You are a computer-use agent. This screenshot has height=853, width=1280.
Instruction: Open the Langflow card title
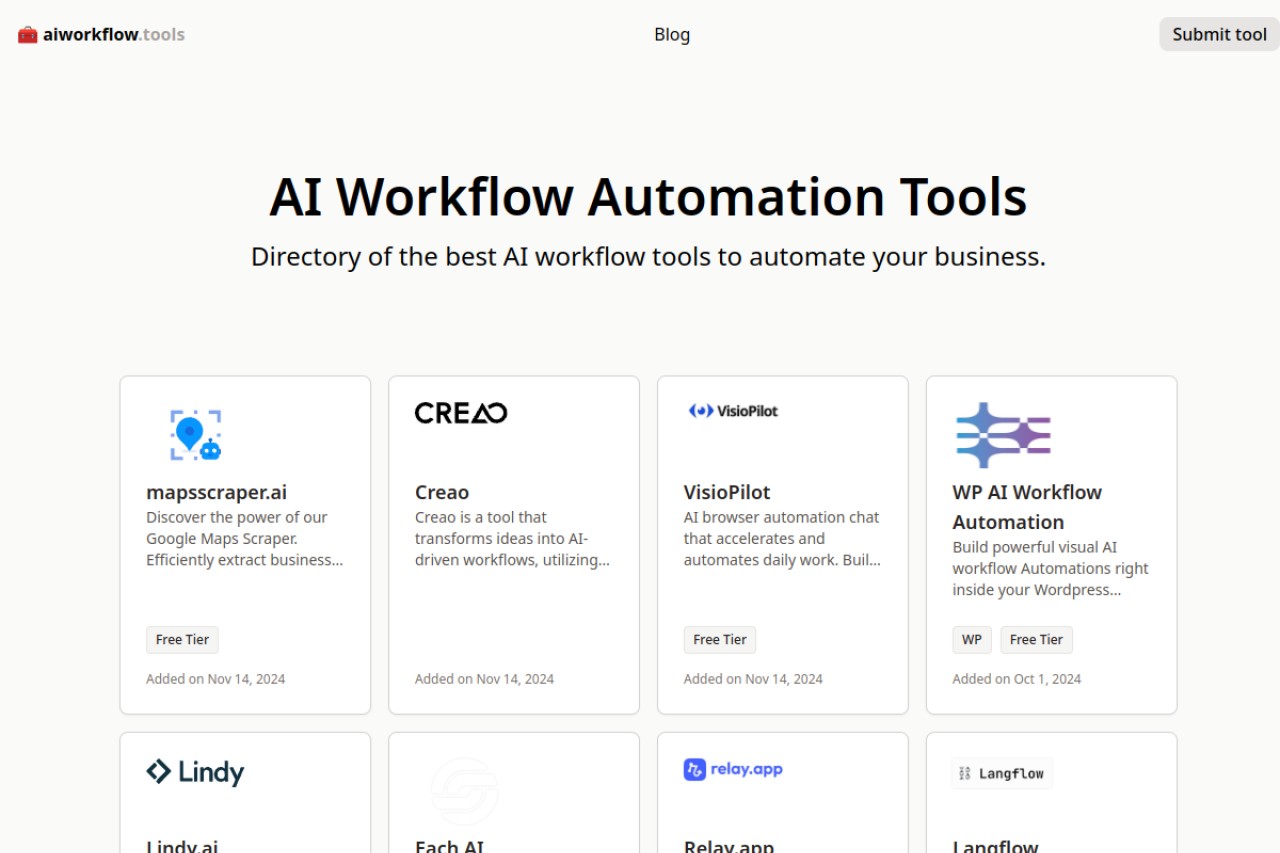(x=995, y=846)
